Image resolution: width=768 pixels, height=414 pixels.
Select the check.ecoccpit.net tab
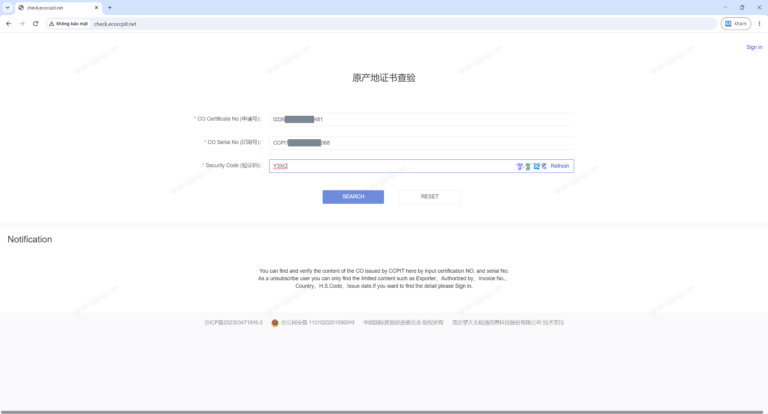(58, 7)
